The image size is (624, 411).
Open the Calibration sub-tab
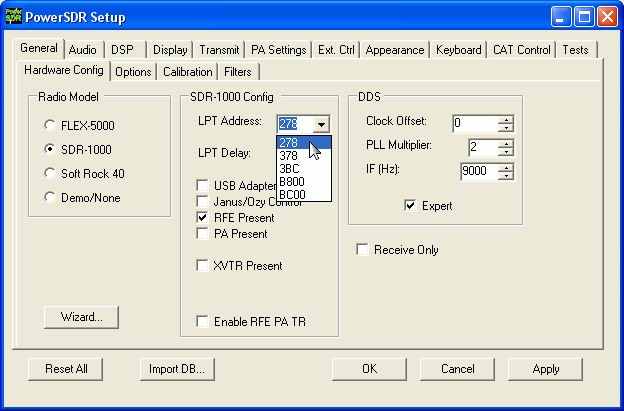(188, 72)
